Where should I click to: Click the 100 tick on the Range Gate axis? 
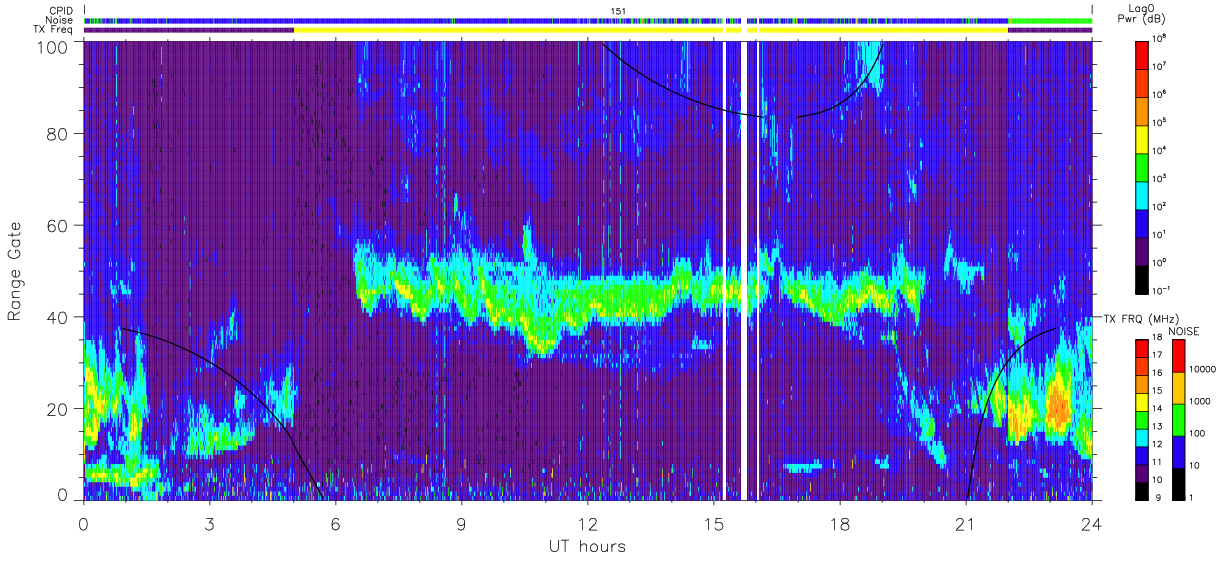[x=54, y=46]
